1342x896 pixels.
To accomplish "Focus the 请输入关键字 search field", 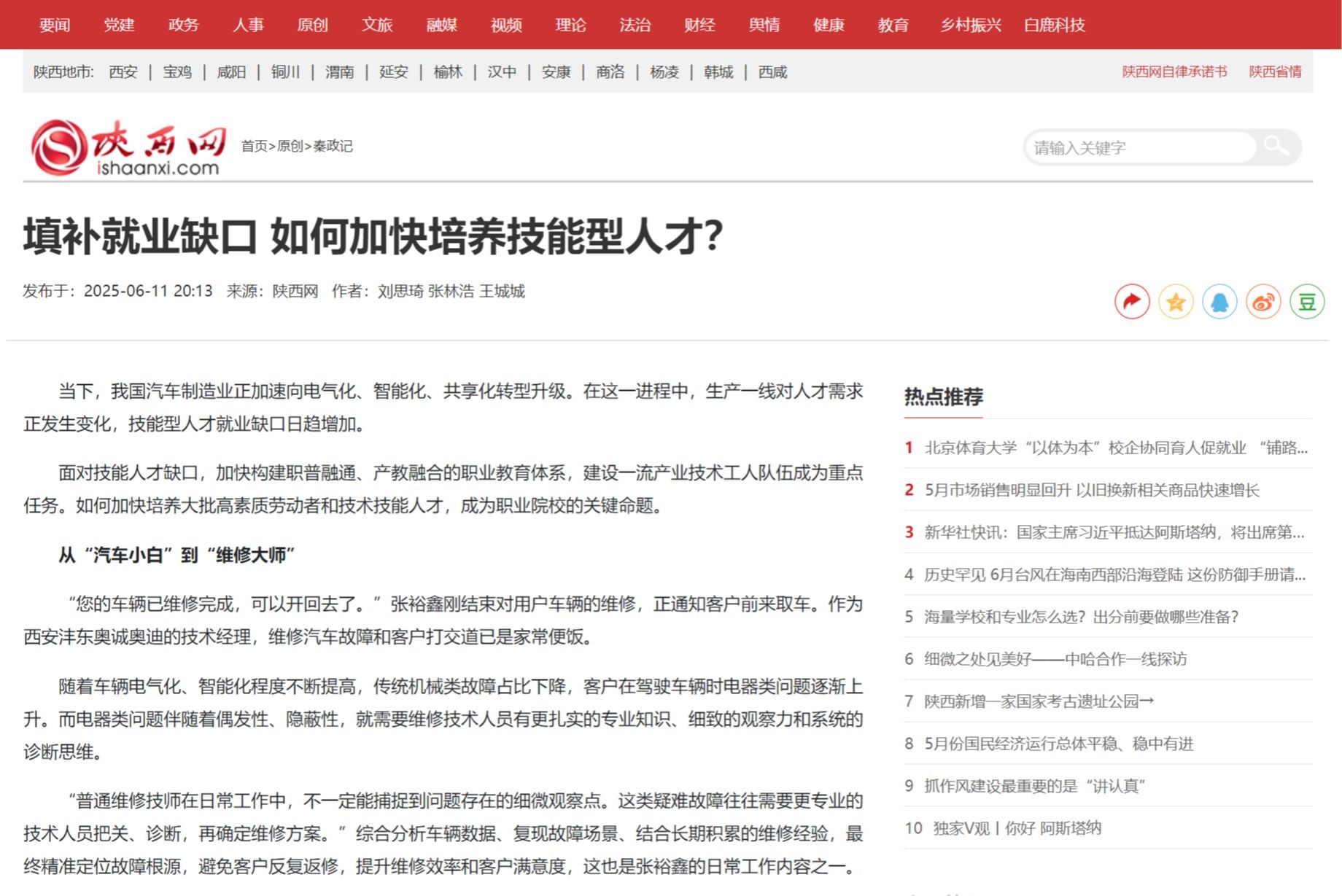I will tap(1140, 148).
